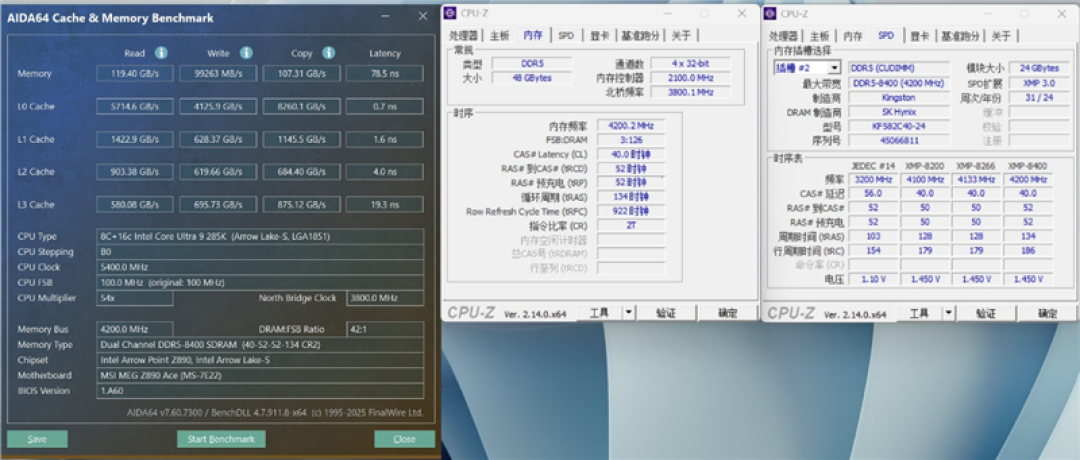Click the Memory Write value 99263 MB/s
Image resolution: width=1080 pixels, height=460 pixels.
pyautogui.click(x=218, y=74)
